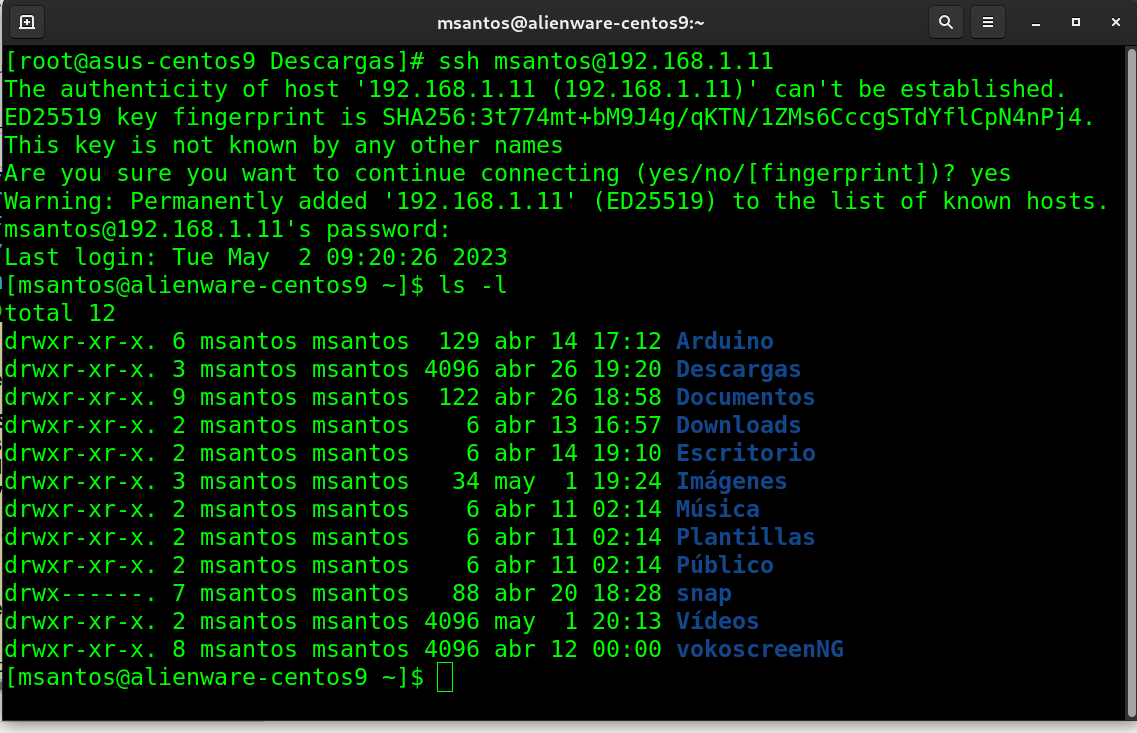Screen dimensions: 1137x733
Task: Click the snap directory name
Action: pyautogui.click(x=703, y=593)
